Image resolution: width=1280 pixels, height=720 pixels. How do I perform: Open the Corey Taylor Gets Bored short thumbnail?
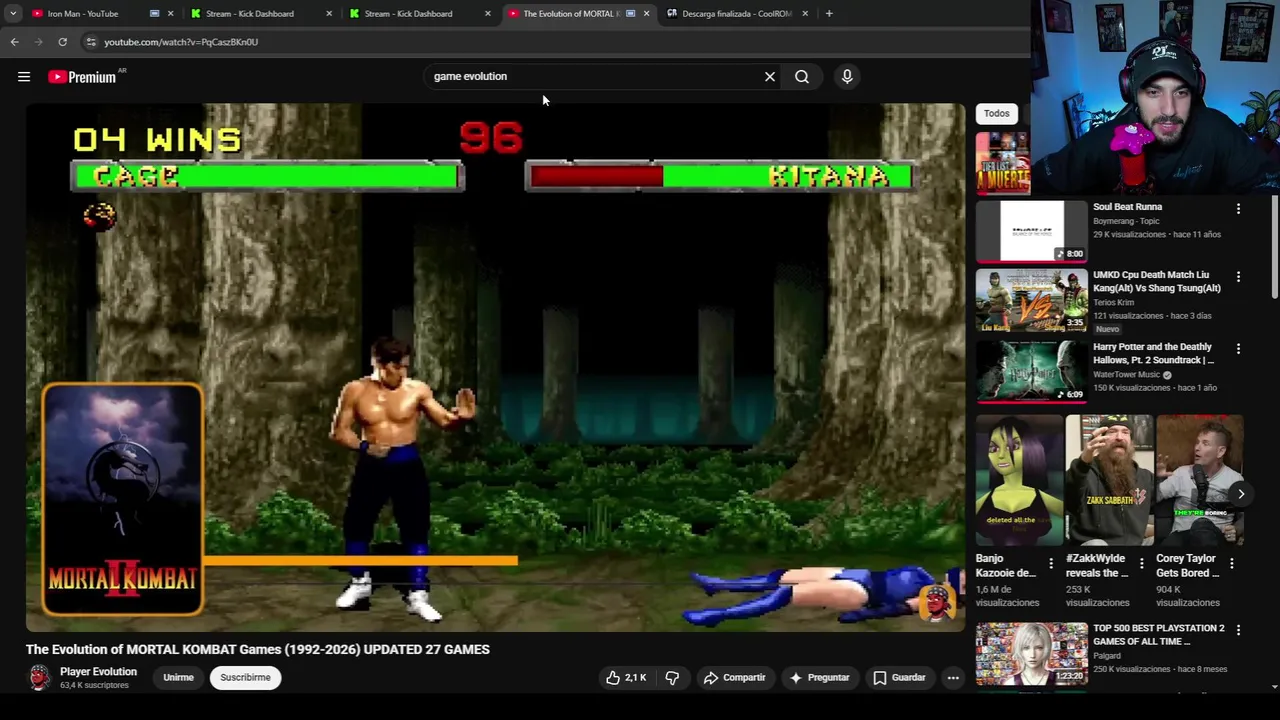[1198, 480]
